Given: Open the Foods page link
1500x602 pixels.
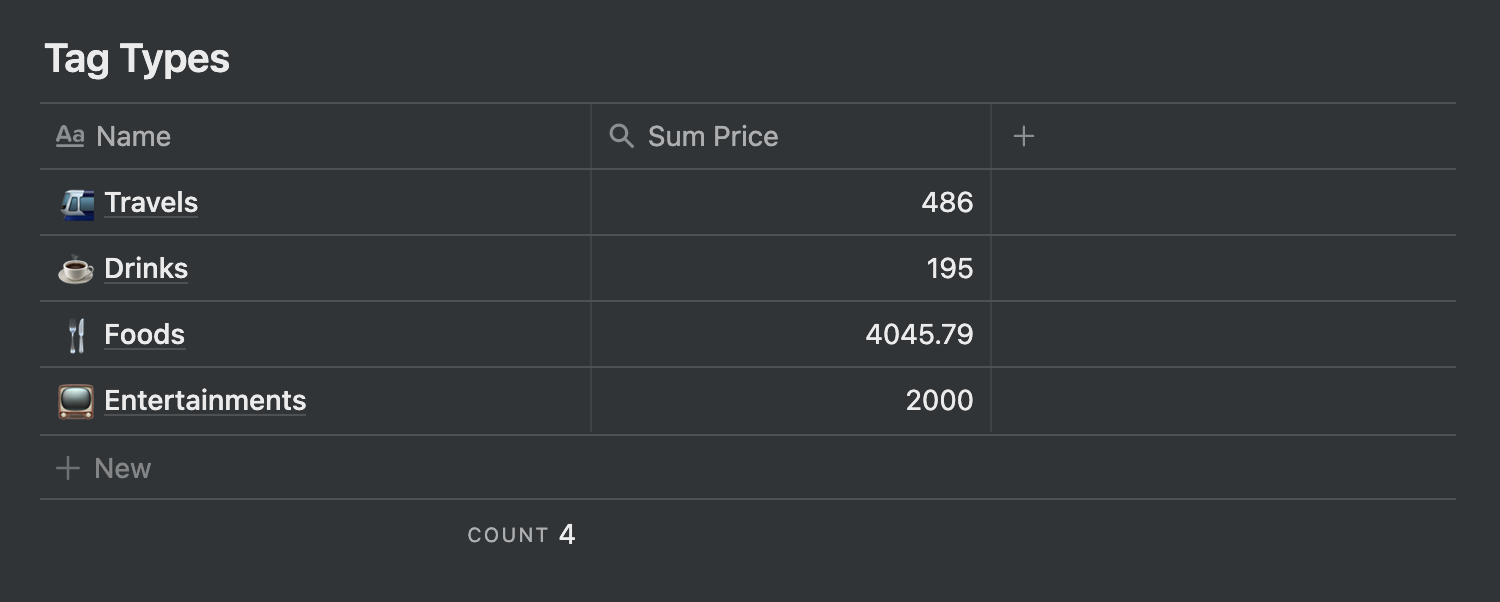Looking at the screenshot, I should pyautogui.click(x=143, y=334).
